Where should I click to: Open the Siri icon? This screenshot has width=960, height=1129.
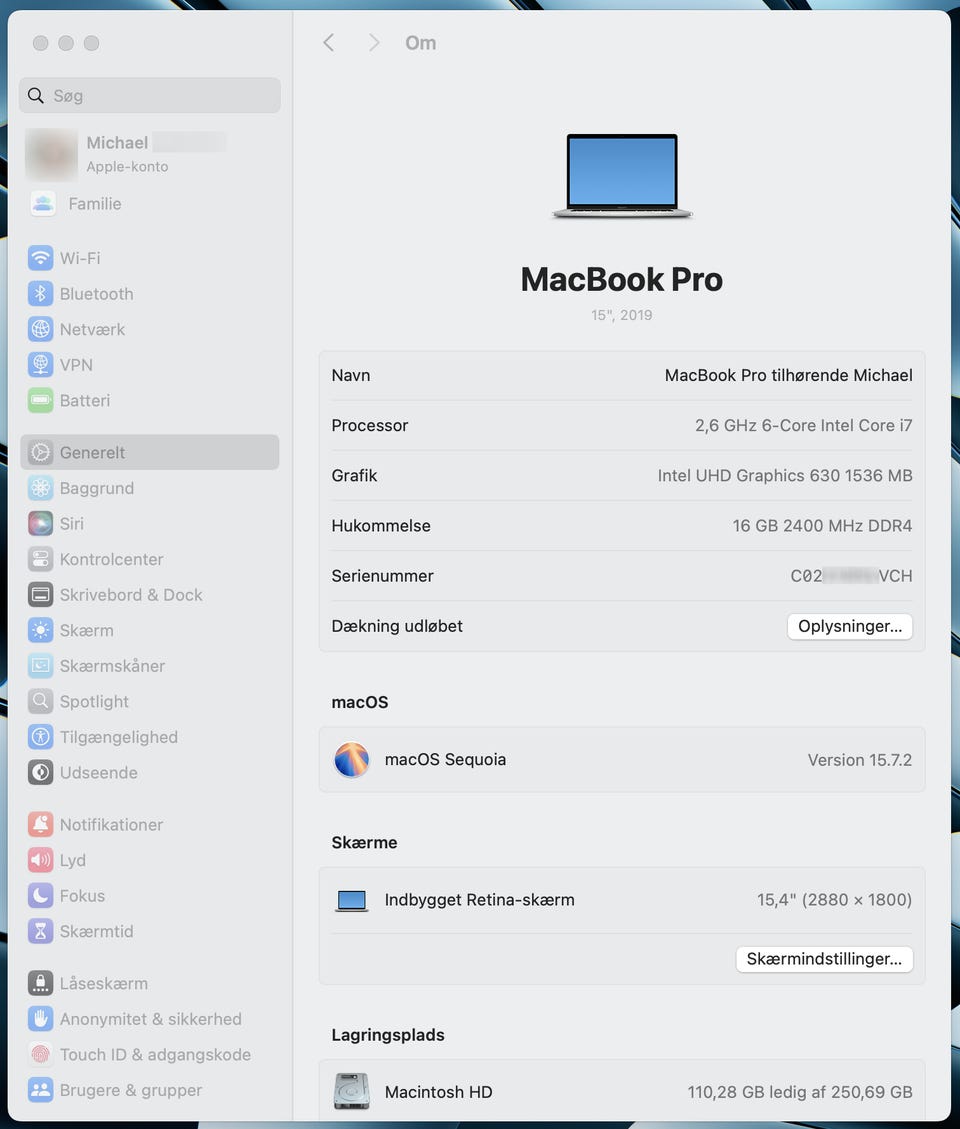click(40, 523)
